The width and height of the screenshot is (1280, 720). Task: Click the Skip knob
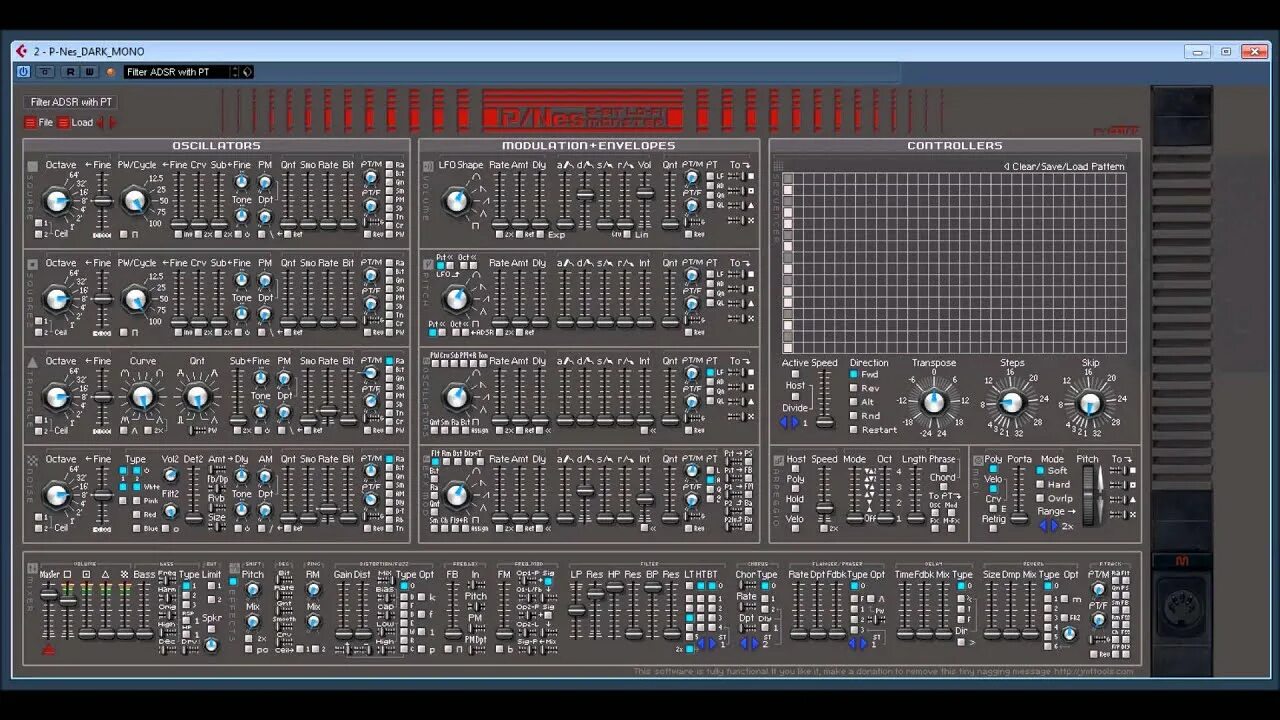(x=1089, y=403)
